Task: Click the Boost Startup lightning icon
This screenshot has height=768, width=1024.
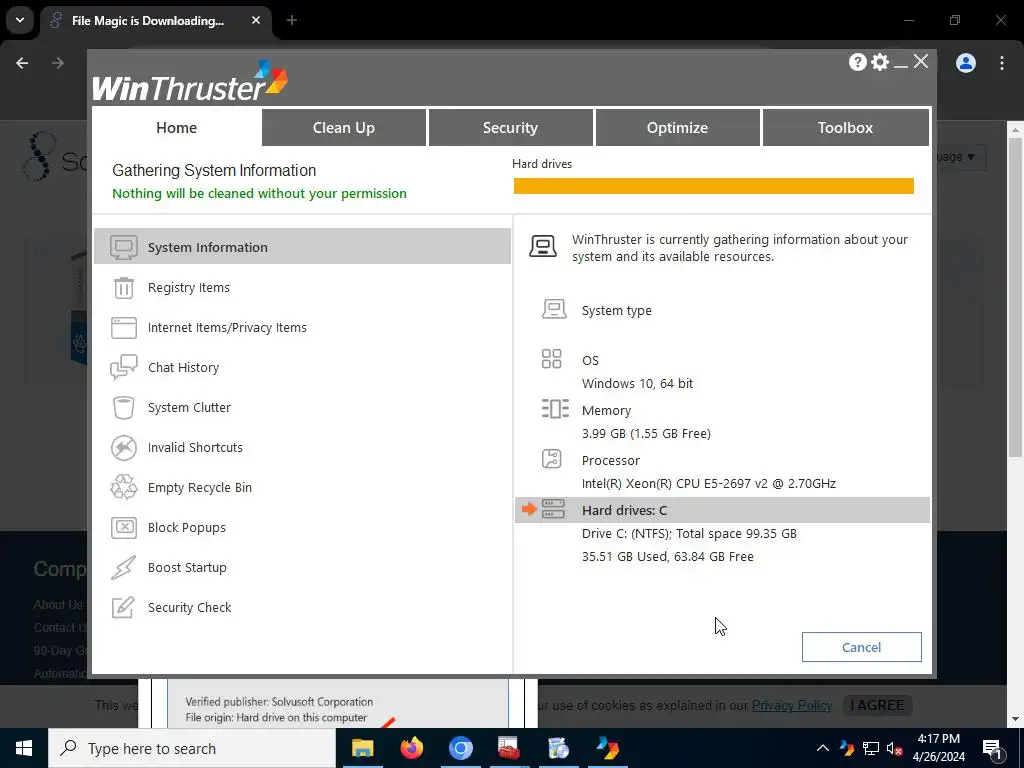Action: tap(123, 568)
